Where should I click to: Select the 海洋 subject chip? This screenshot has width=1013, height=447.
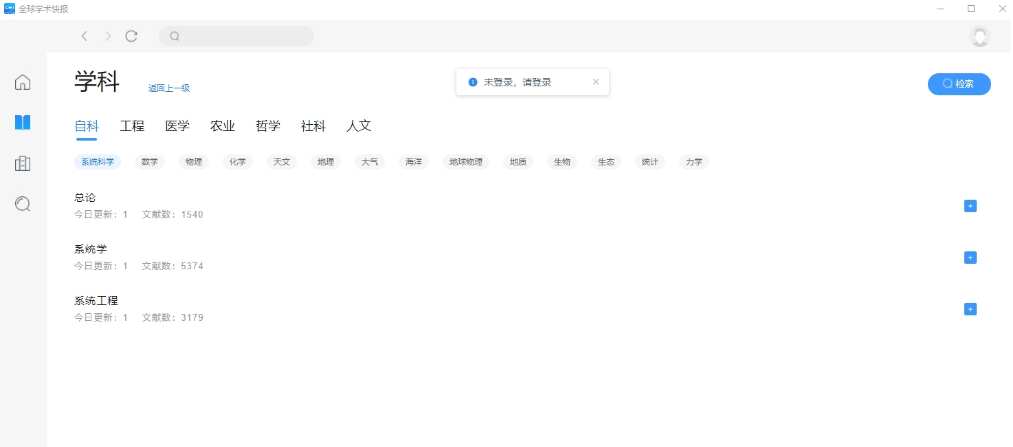click(413, 162)
